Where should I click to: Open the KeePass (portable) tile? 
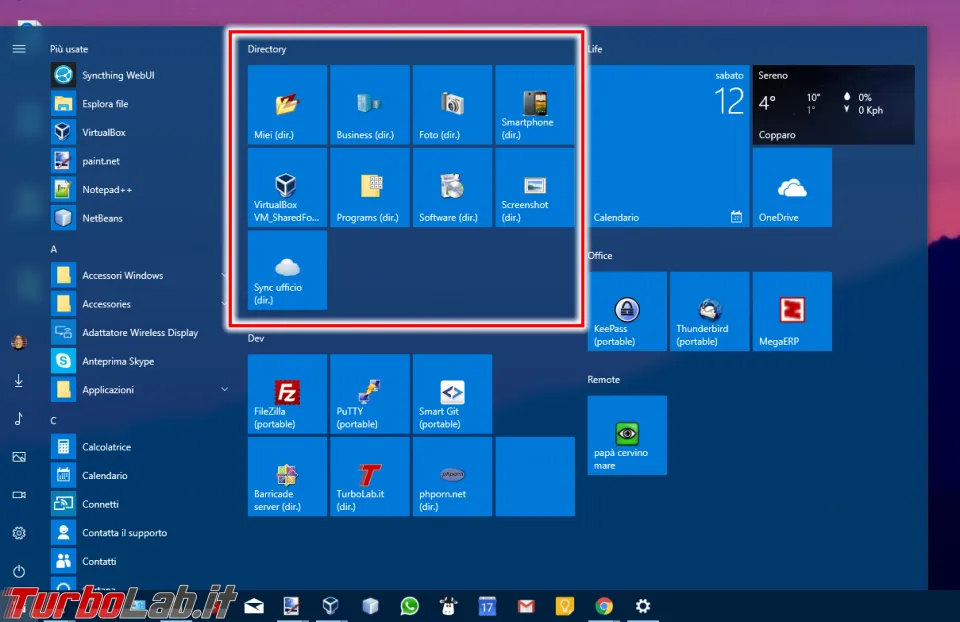pos(627,311)
